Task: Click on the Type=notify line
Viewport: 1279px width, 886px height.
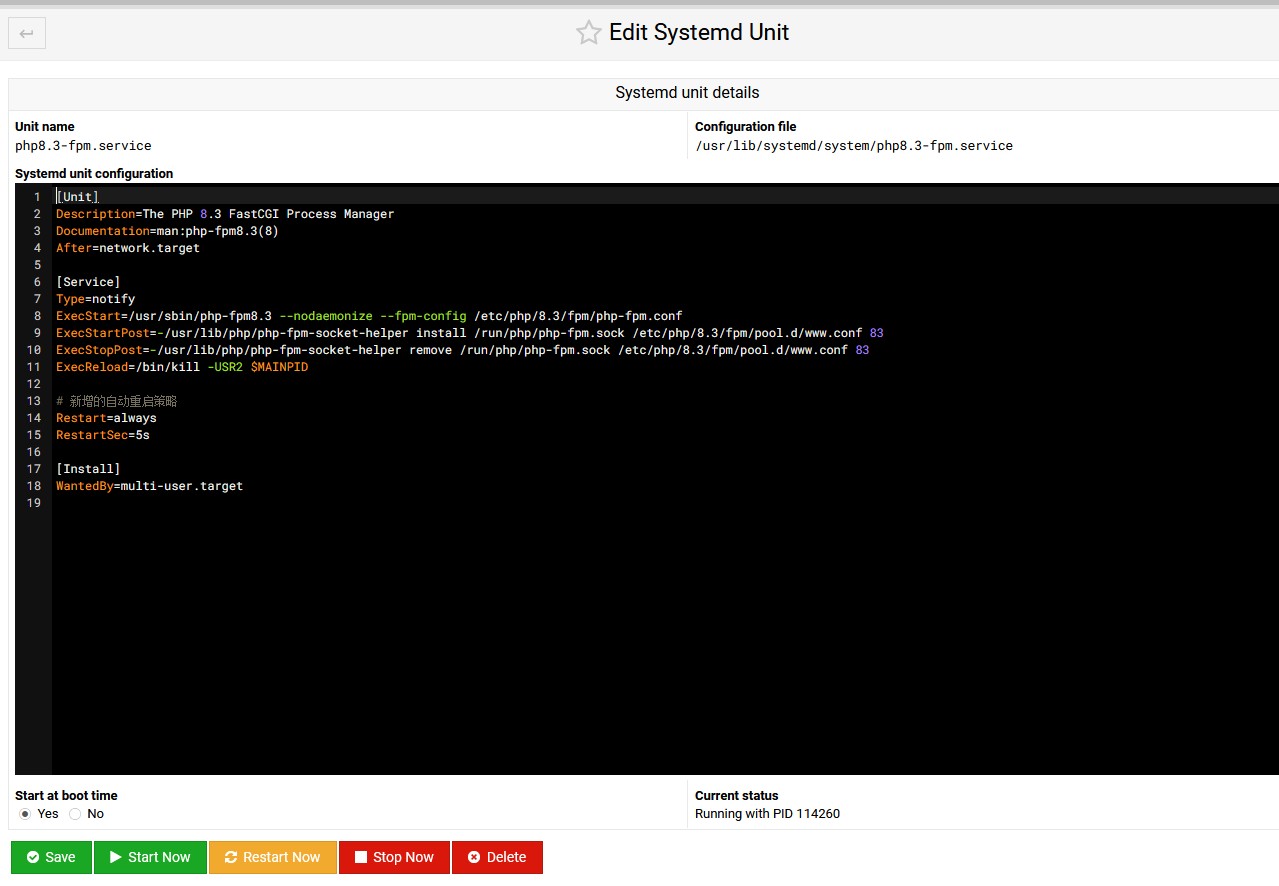Action: coord(95,299)
